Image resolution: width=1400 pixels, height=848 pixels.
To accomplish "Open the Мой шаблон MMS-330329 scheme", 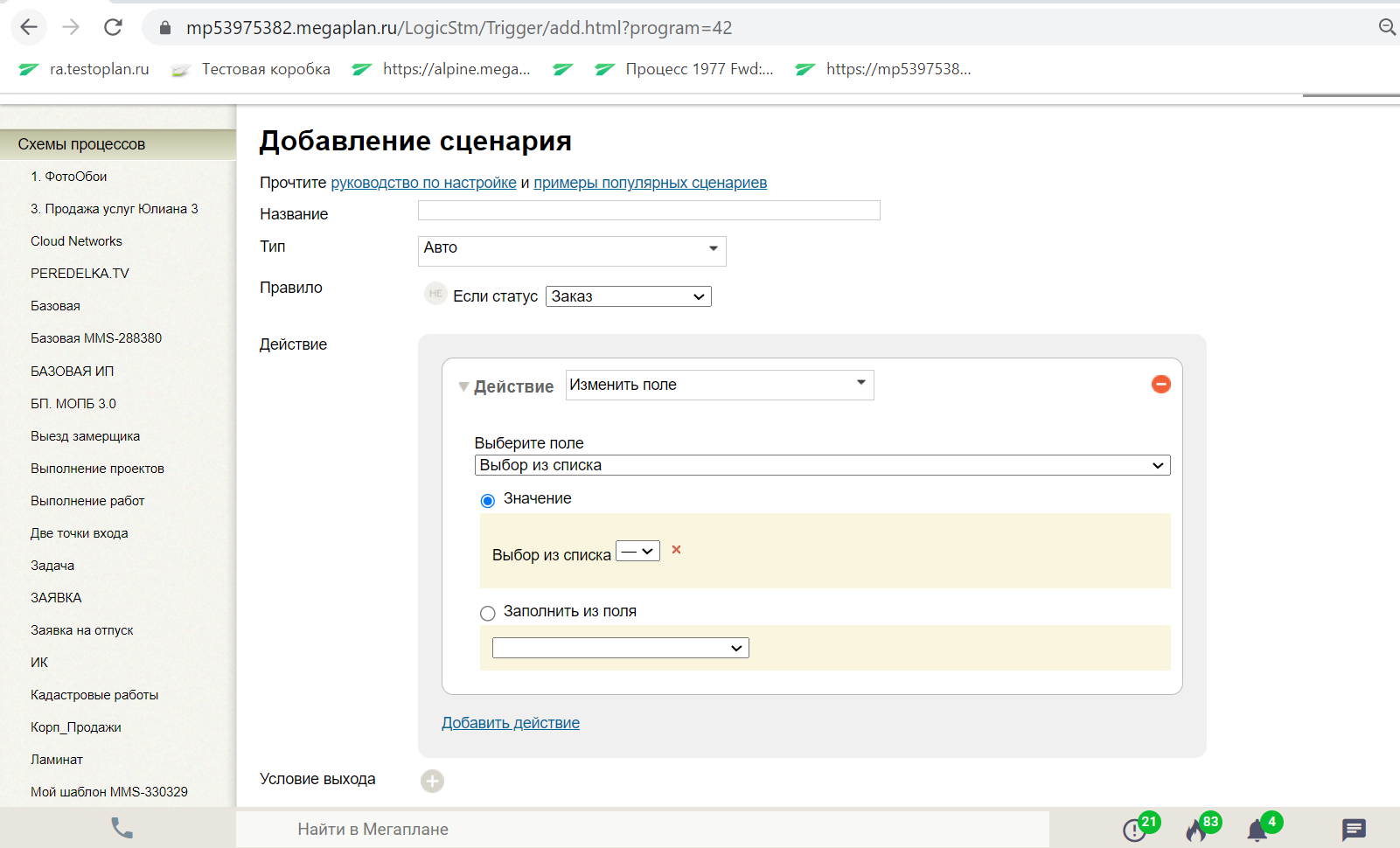I will coord(109,792).
